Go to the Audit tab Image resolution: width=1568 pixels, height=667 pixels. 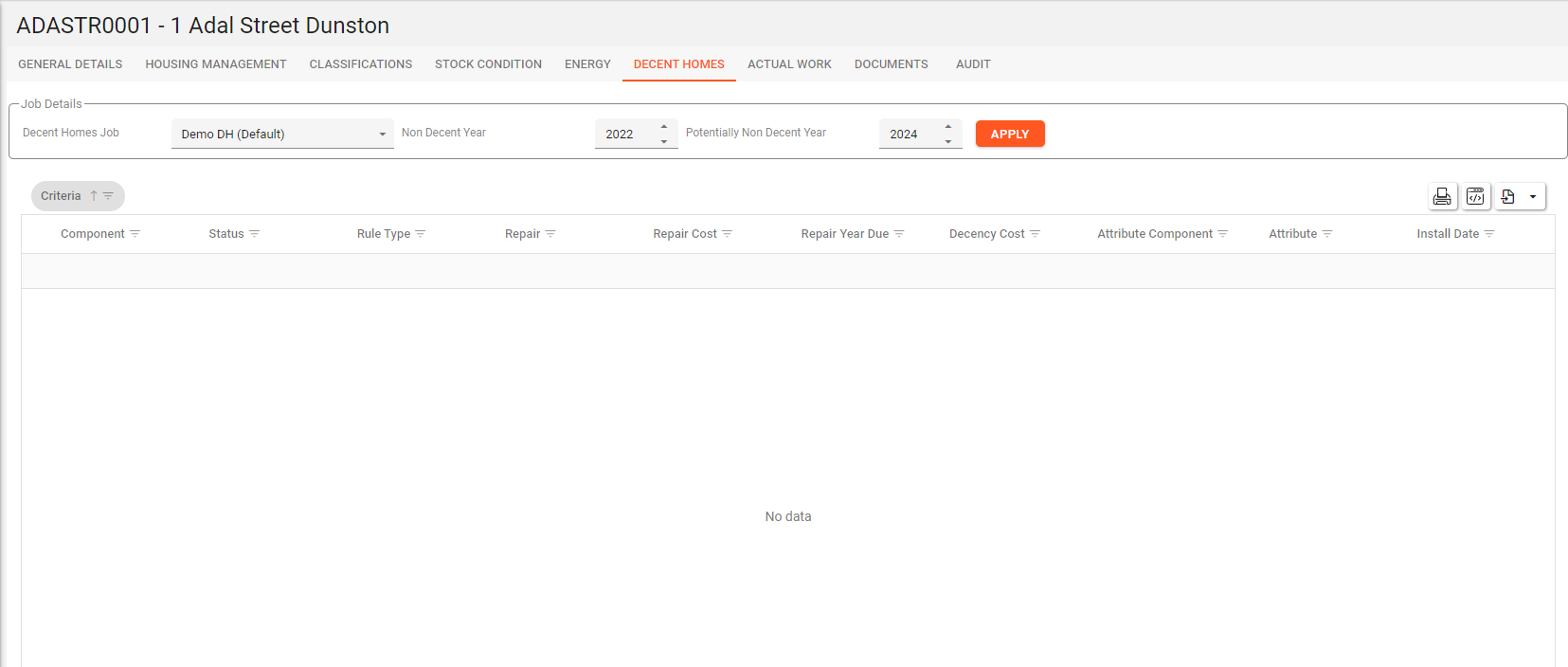[x=973, y=64]
